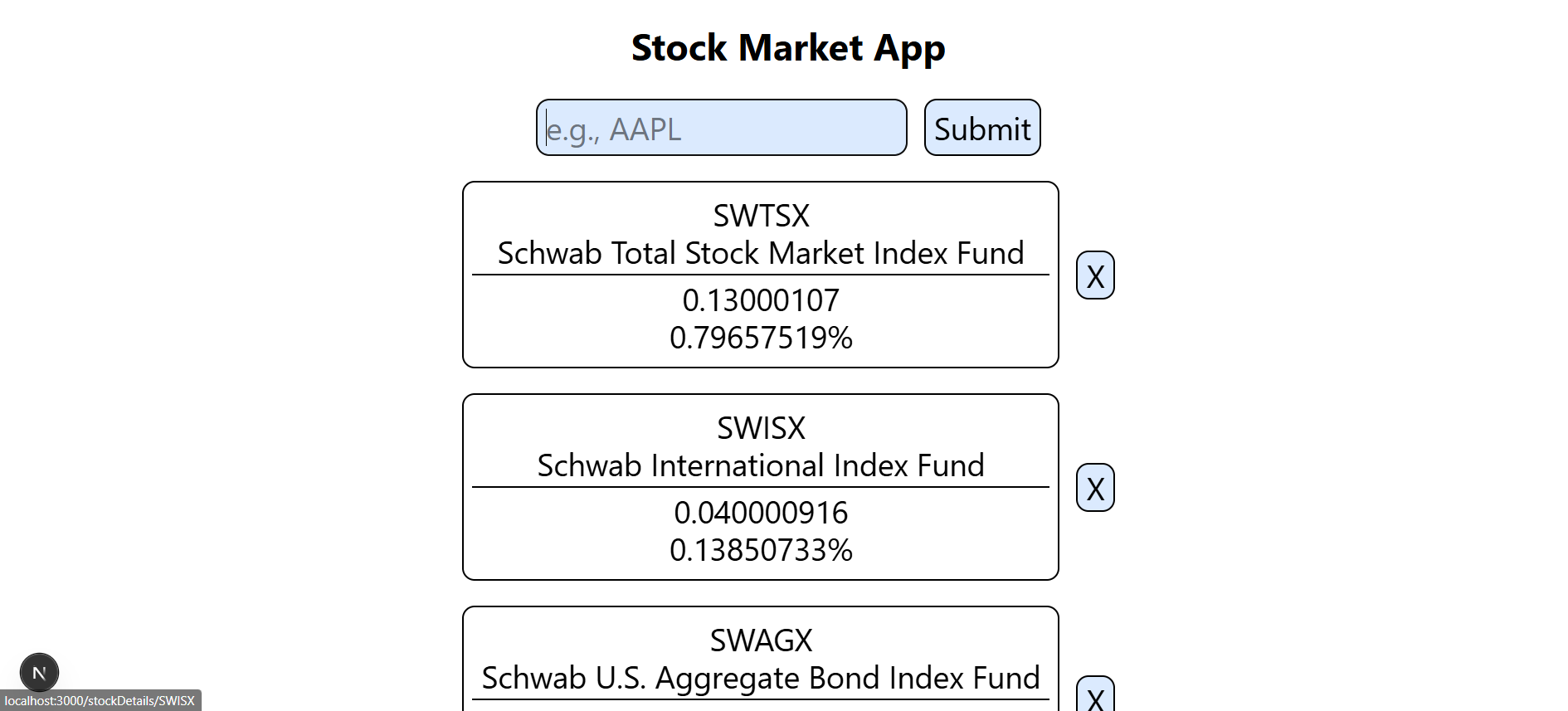1568x711 pixels.
Task: Open the SWISX ticker symbol link
Action: 761,428
